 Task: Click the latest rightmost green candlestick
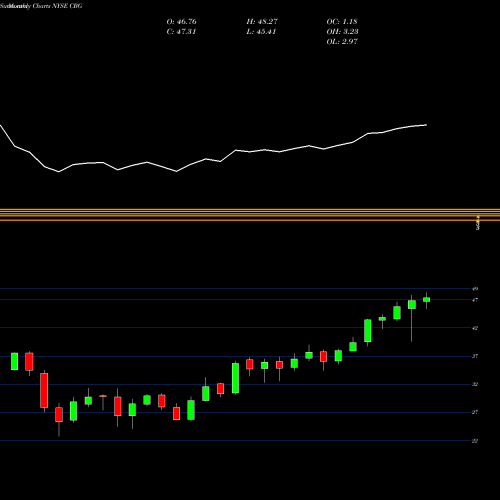[427, 300]
